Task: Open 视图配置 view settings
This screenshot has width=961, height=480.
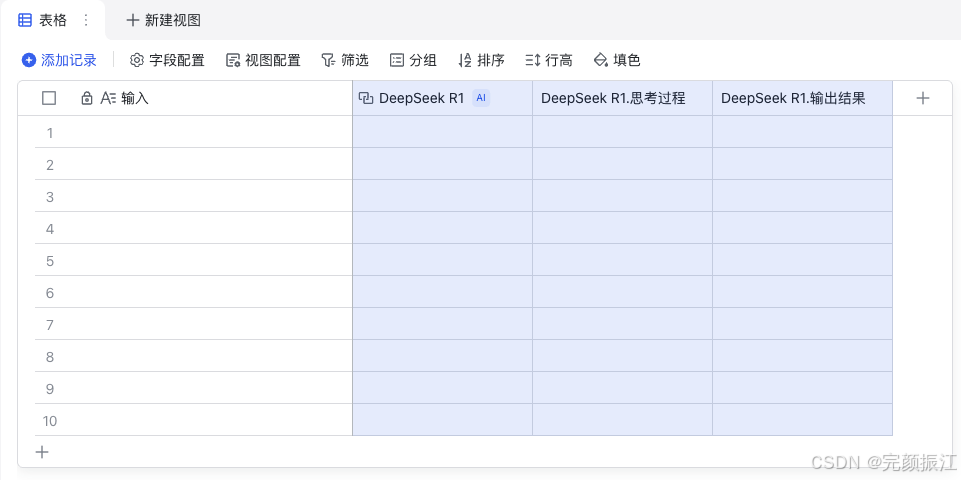Action: point(264,60)
